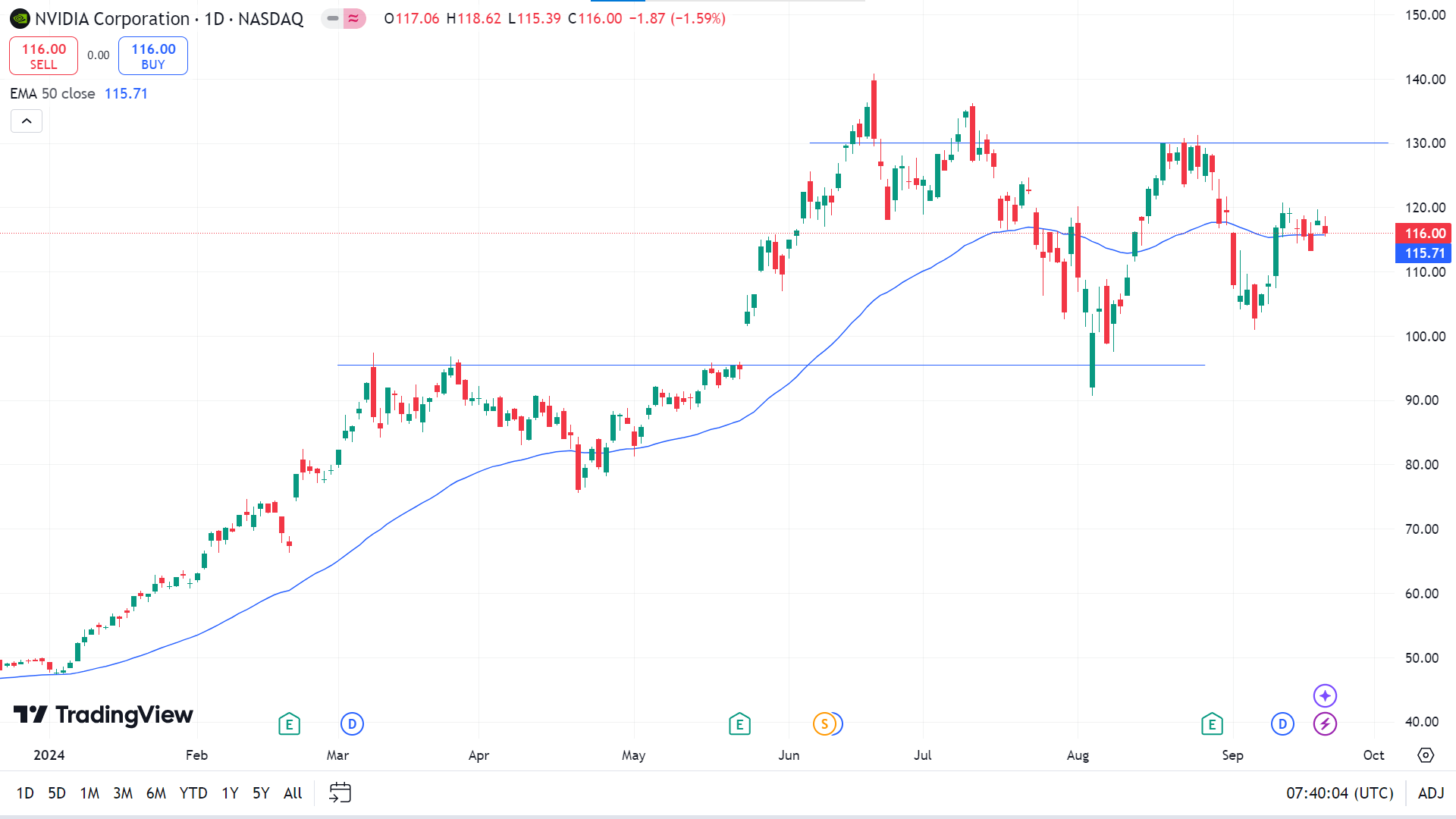Screen dimensions: 1456x819
Task: Click the red 116.00 price label on axis
Action: click(1424, 234)
